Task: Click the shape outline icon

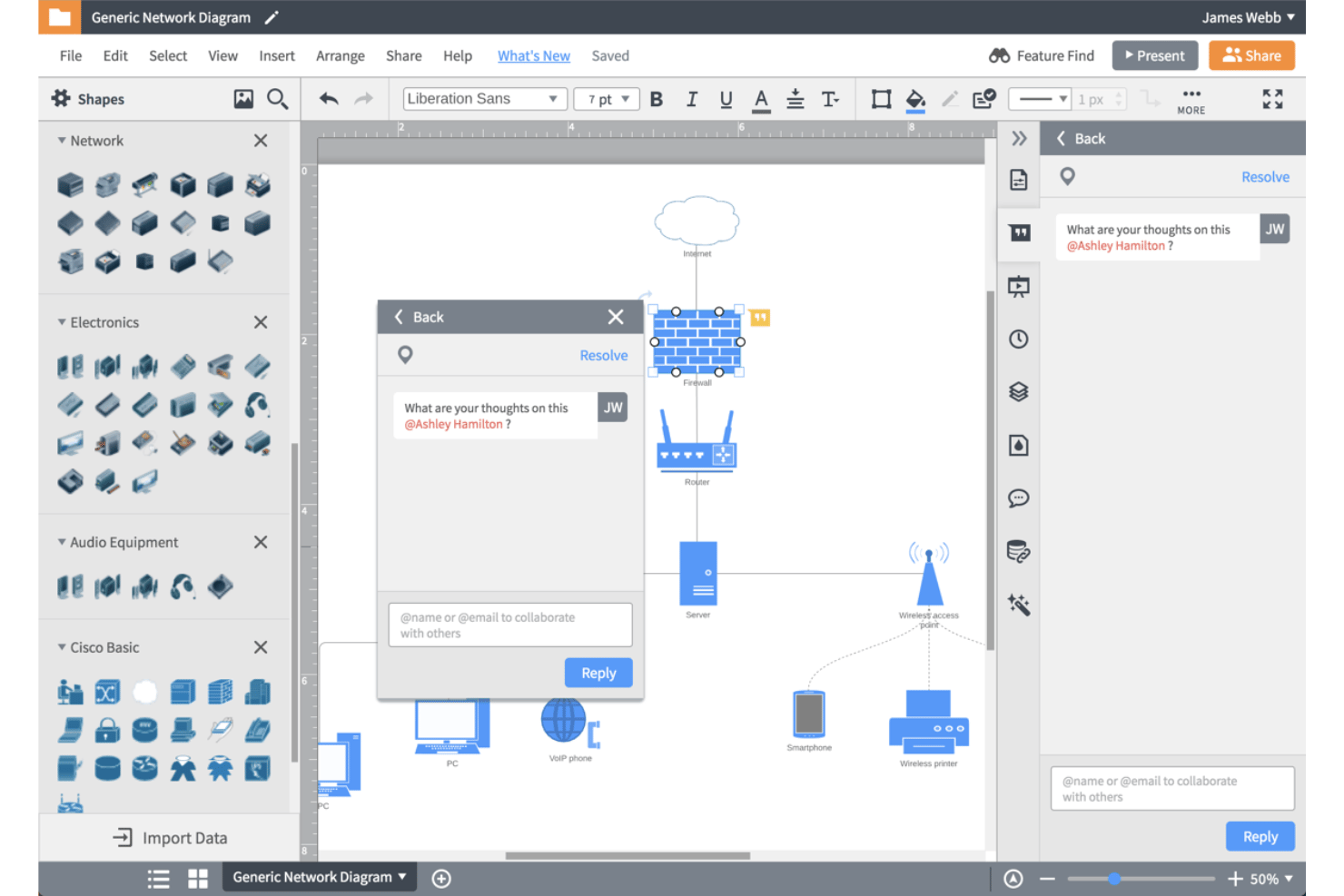Action: click(881, 99)
